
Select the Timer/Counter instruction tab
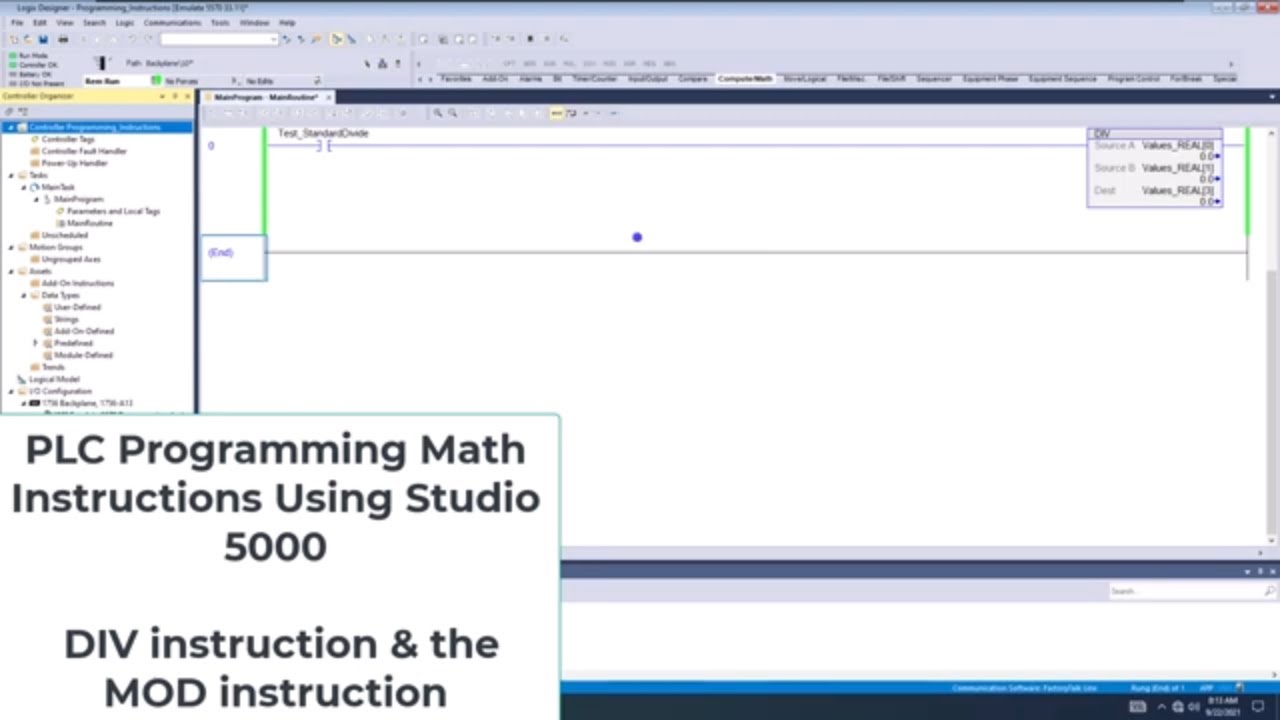(x=594, y=78)
